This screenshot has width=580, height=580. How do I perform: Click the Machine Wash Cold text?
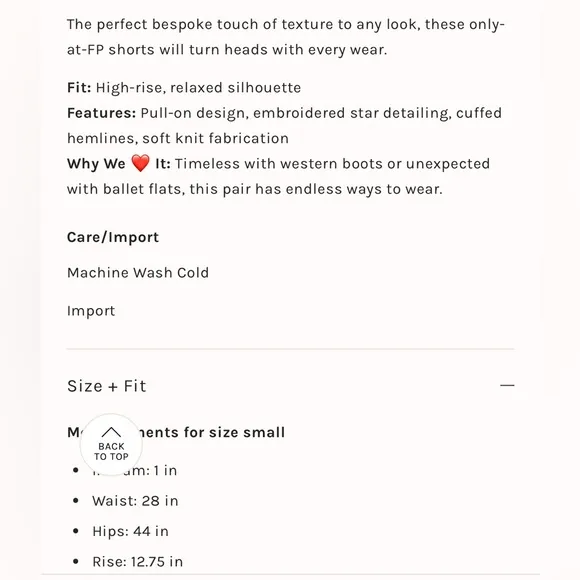[138, 273]
